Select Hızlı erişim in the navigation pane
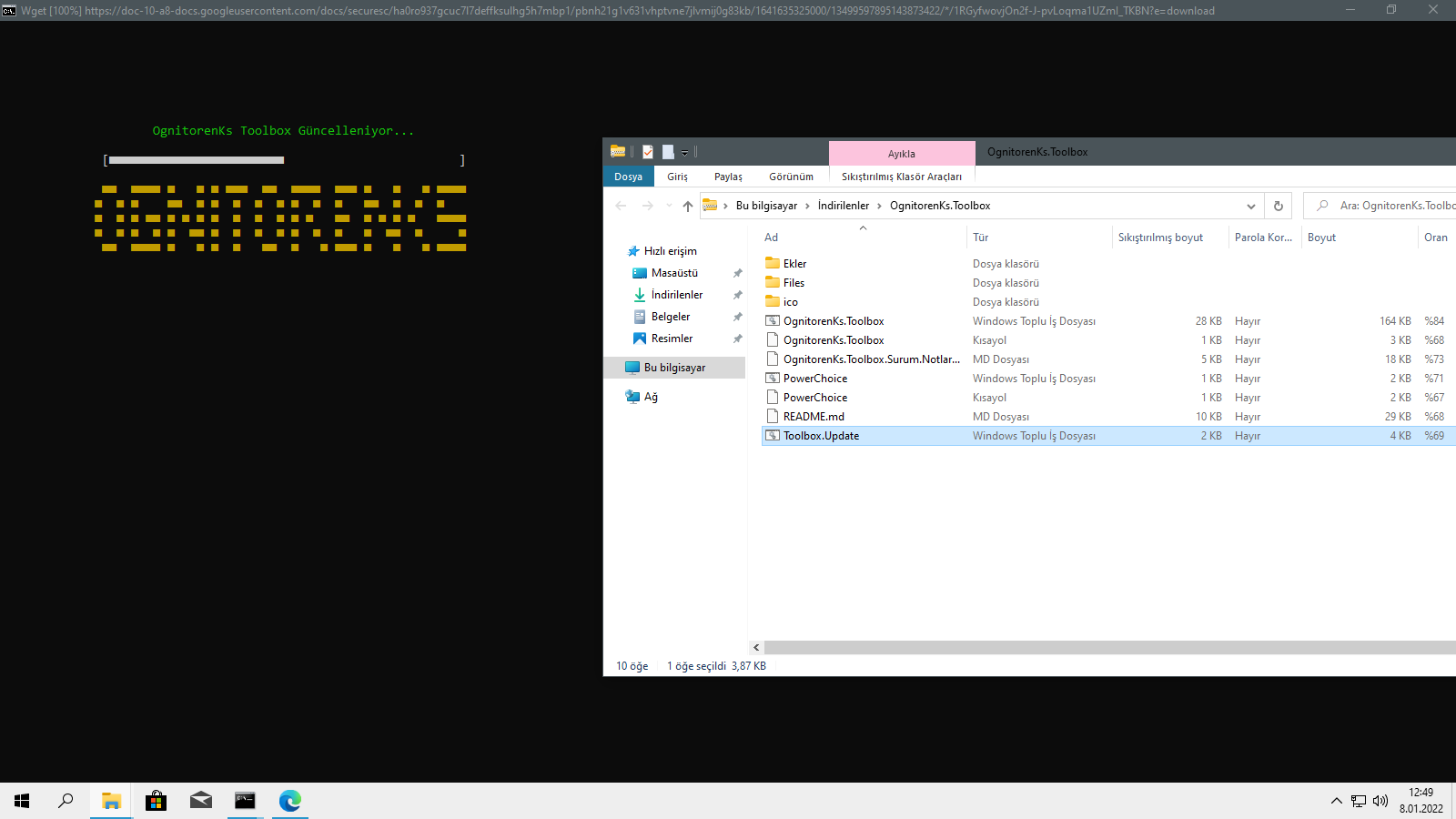Screen dimensions: 1456x819 (670, 251)
